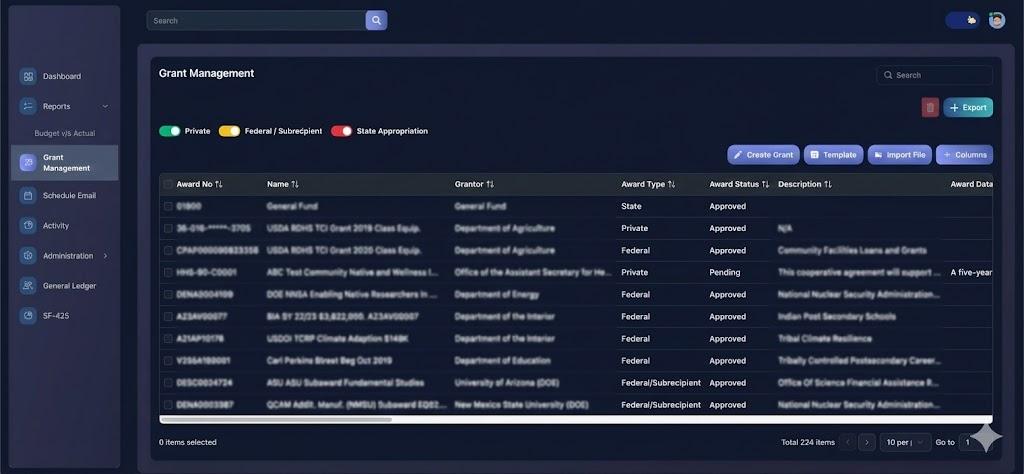1024x474 pixels.
Task: Sort by Award Type column arrows
Action: click(x=671, y=184)
